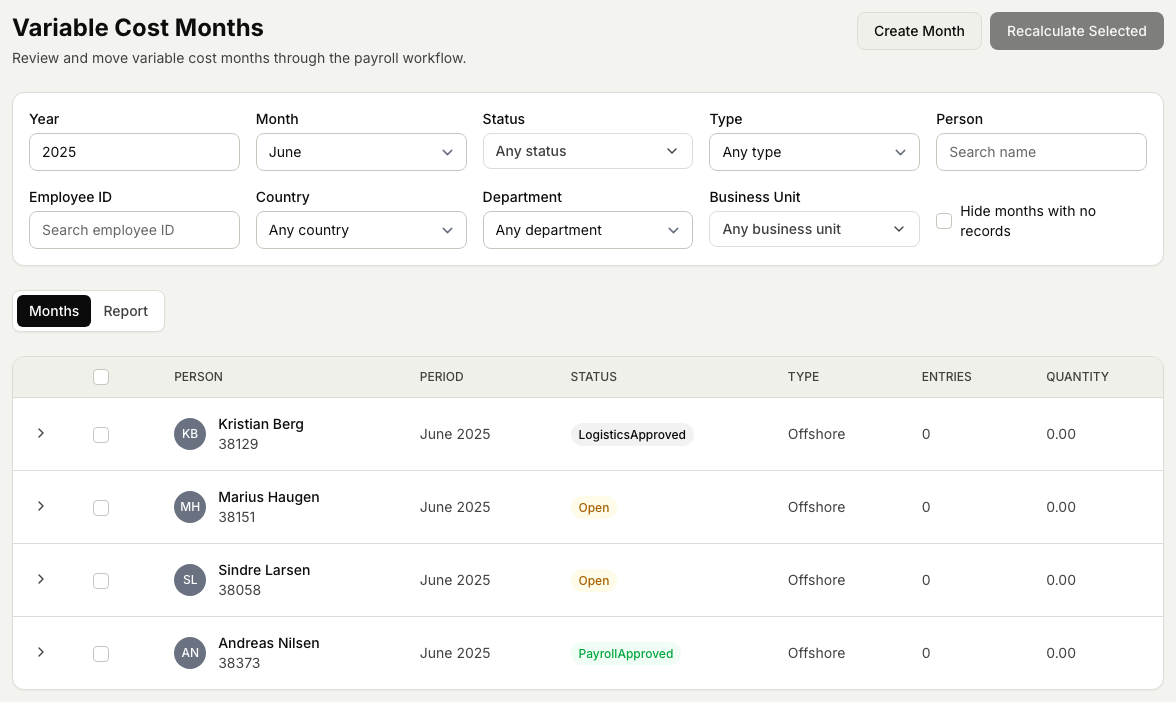Open the Any country dropdown
This screenshot has height=702, width=1176.
tap(361, 230)
